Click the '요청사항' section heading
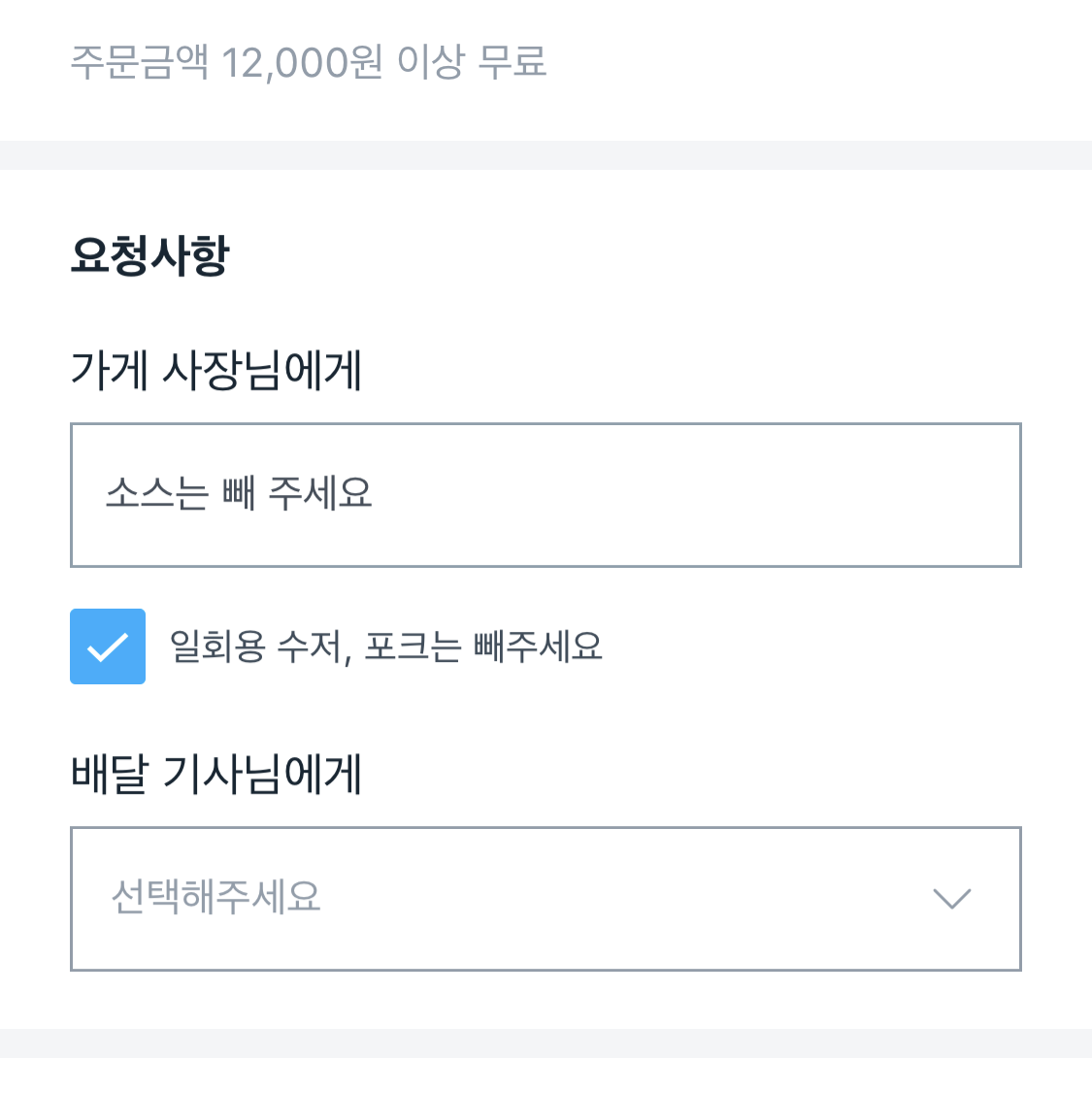1092x1093 pixels. pos(149,256)
